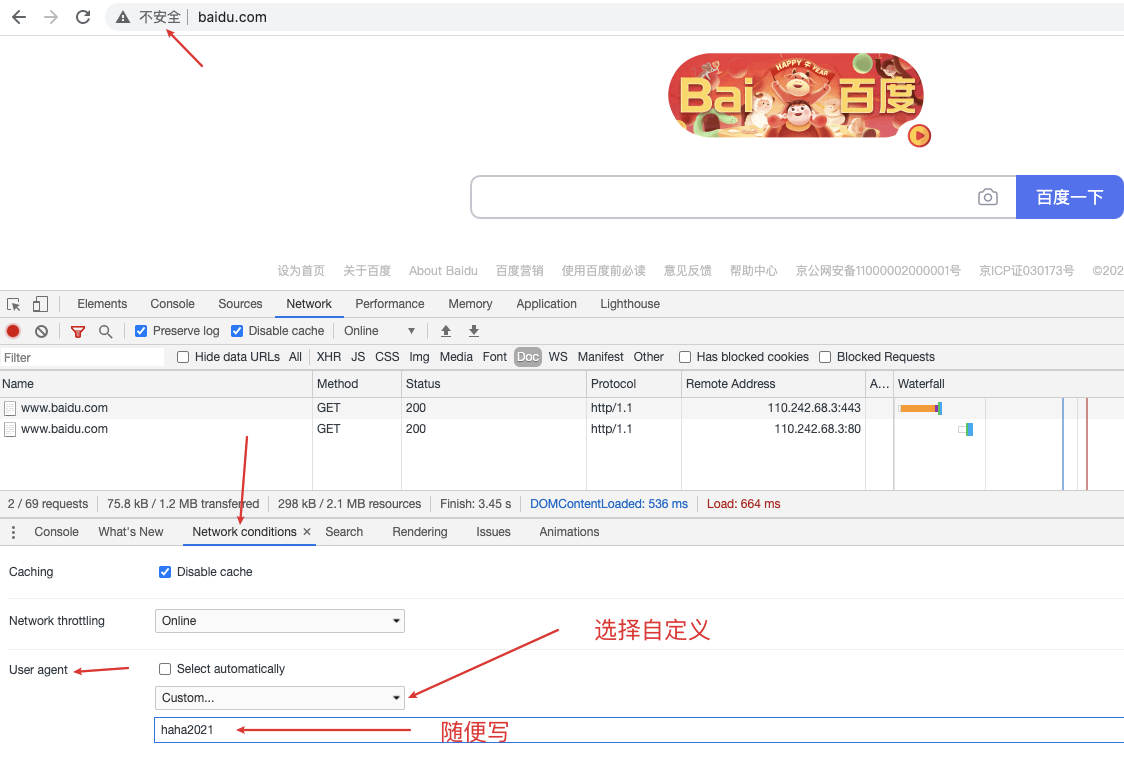Click the network Filter text field
1124x757 pixels.
coord(82,358)
